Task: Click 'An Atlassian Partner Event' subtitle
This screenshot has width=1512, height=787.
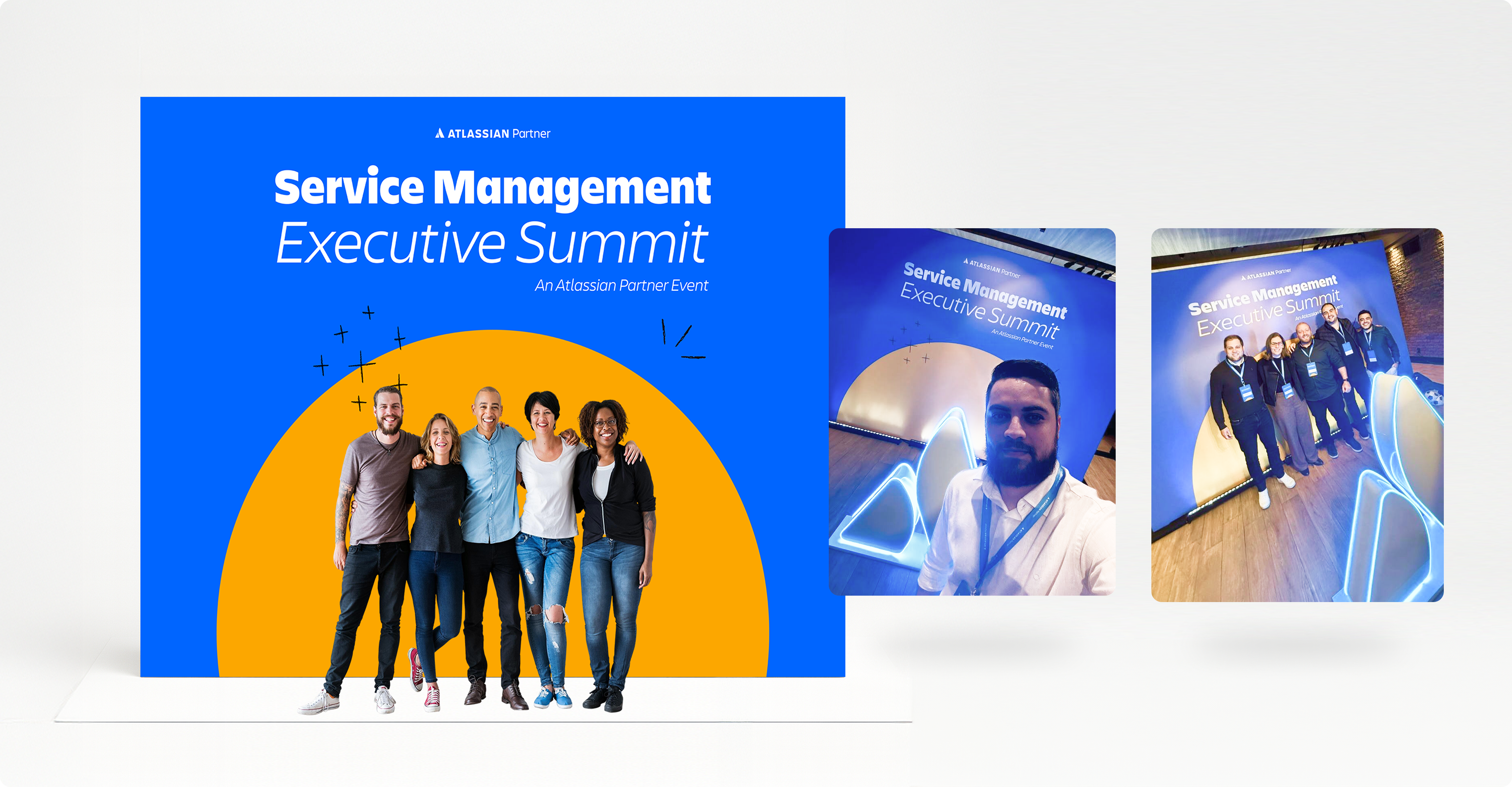Action: 621,286
